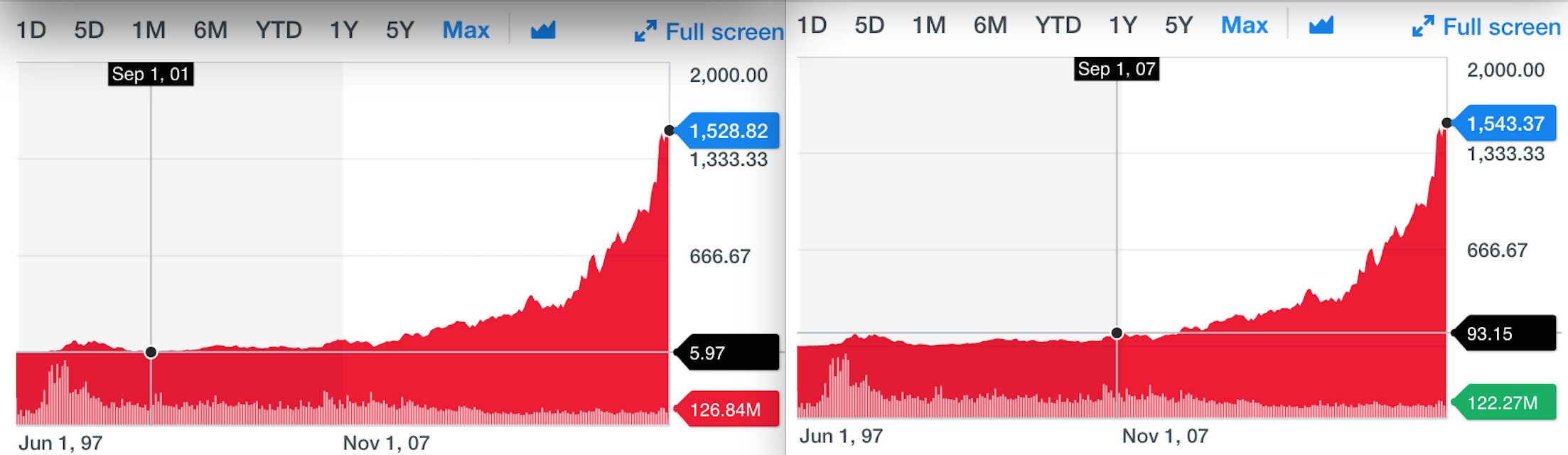
Task: Switch right chart to the 1M range
Action: coord(929,26)
